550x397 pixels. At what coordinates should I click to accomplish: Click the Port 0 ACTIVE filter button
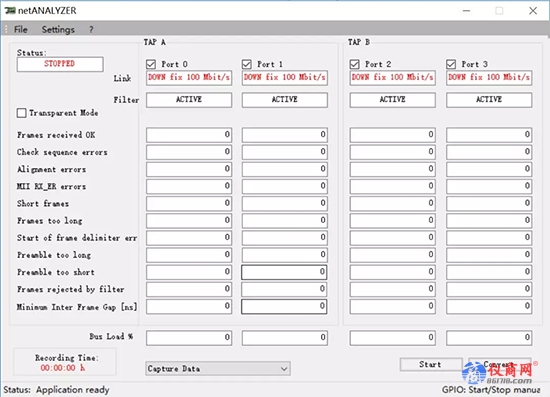pos(189,100)
